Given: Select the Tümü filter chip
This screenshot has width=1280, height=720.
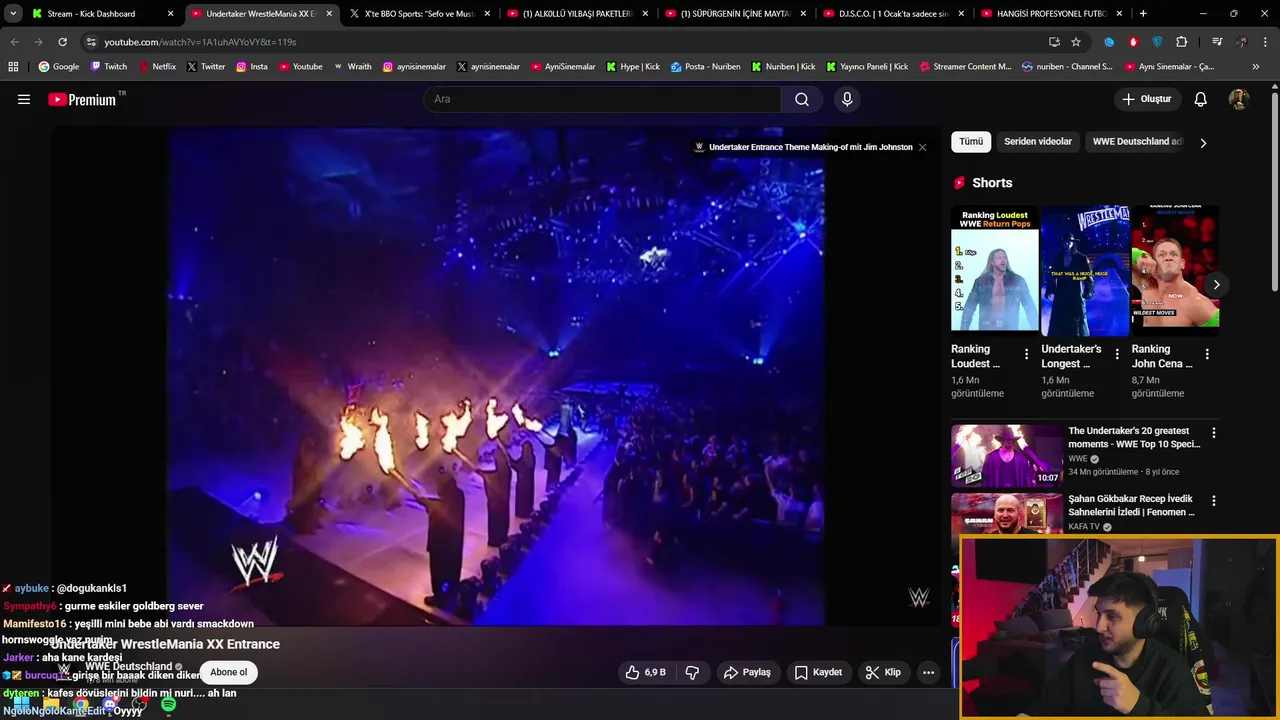Looking at the screenshot, I should pos(971,142).
